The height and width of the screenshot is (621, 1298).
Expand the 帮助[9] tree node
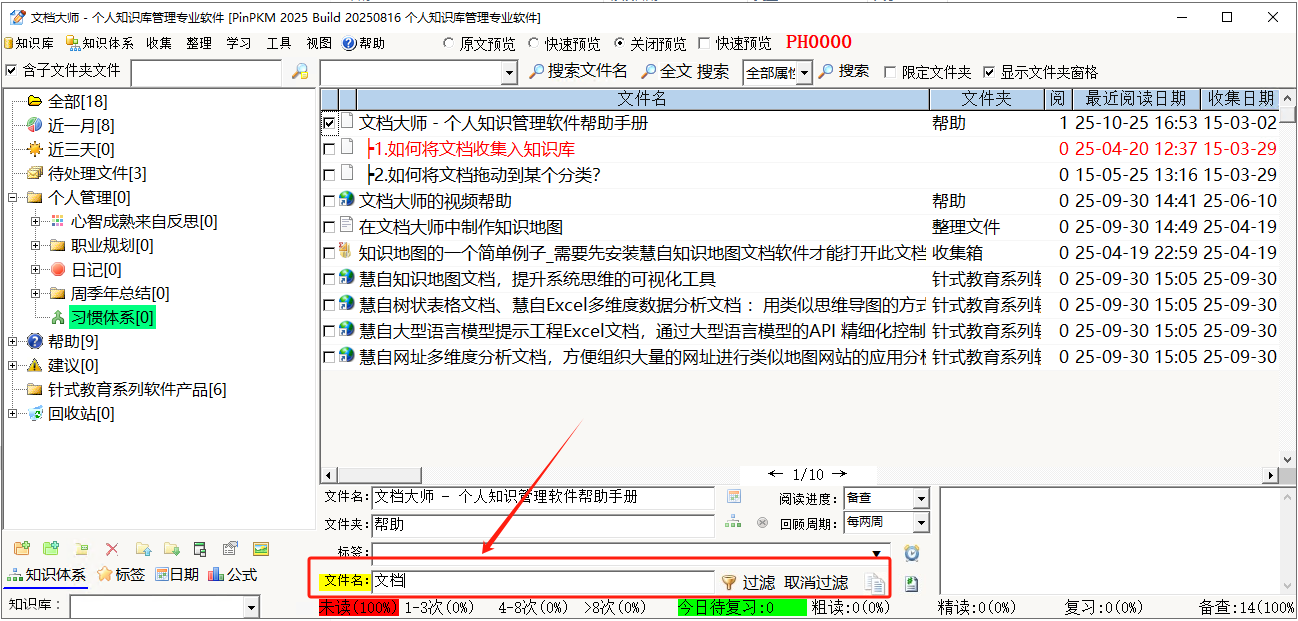point(13,342)
